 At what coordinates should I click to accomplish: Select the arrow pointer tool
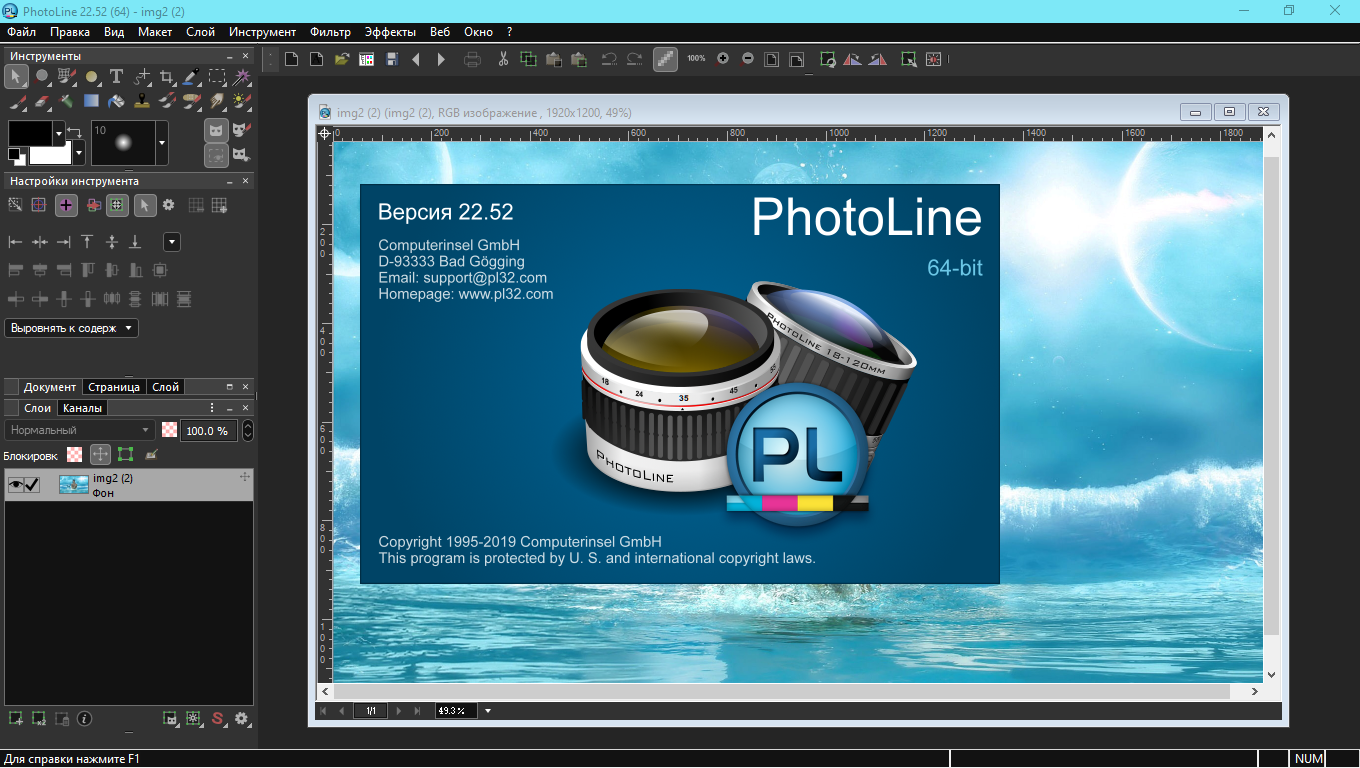tap(17, 76)
